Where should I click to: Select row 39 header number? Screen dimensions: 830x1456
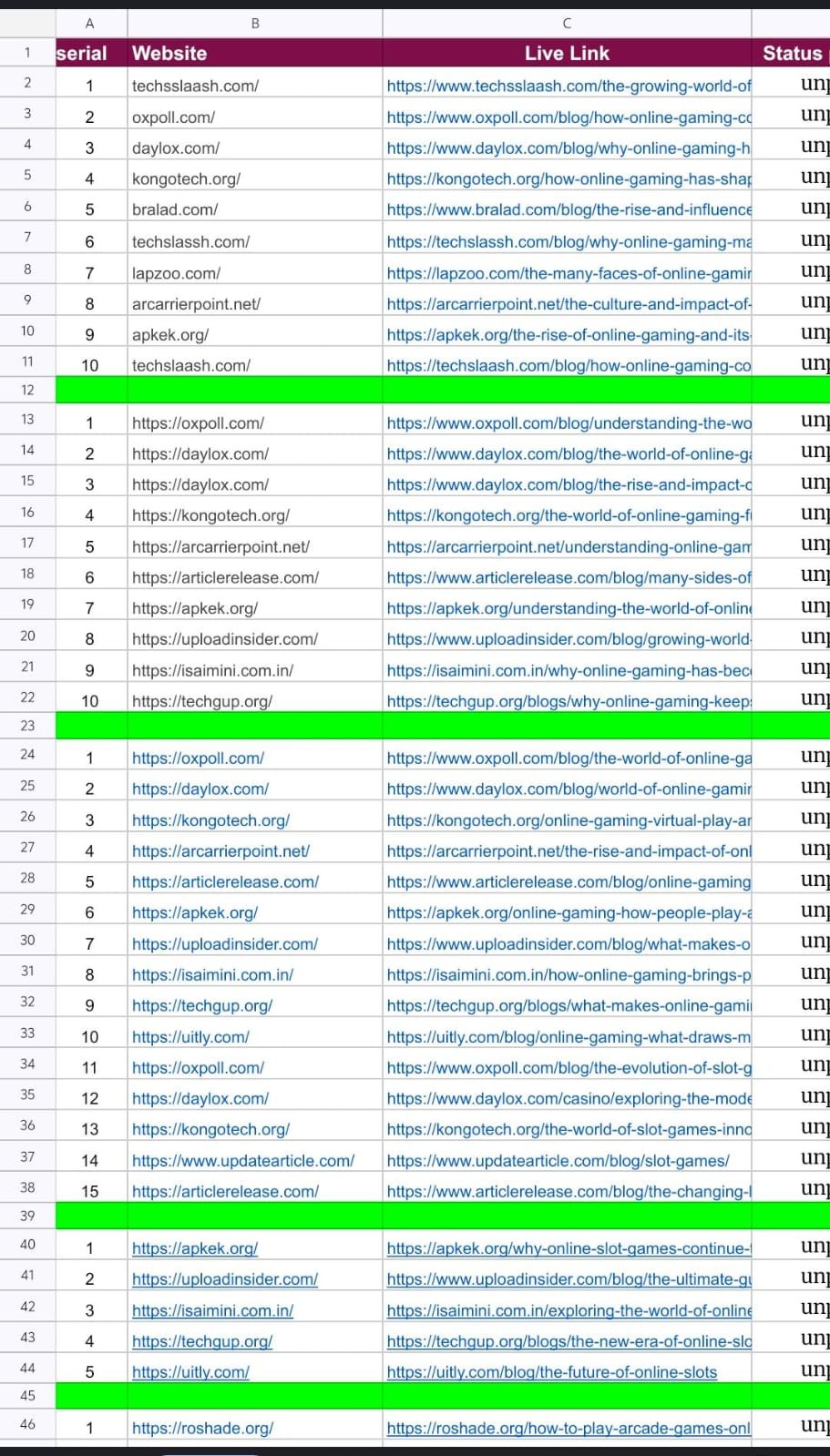tap(27, 1216)
